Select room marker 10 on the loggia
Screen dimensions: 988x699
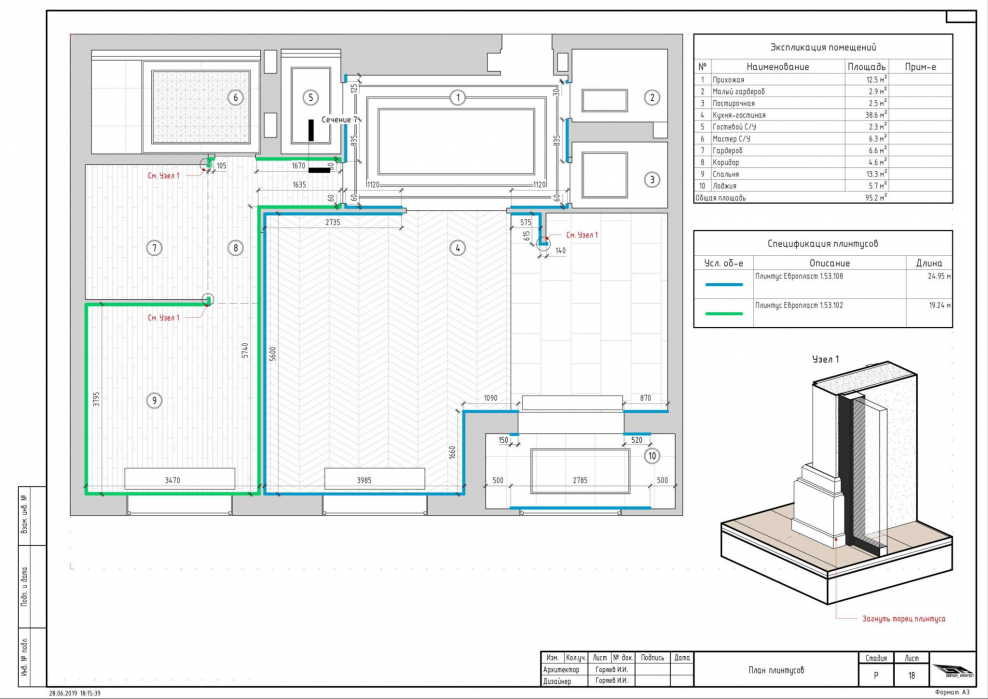pyautogui.click(x=652, y=455)
